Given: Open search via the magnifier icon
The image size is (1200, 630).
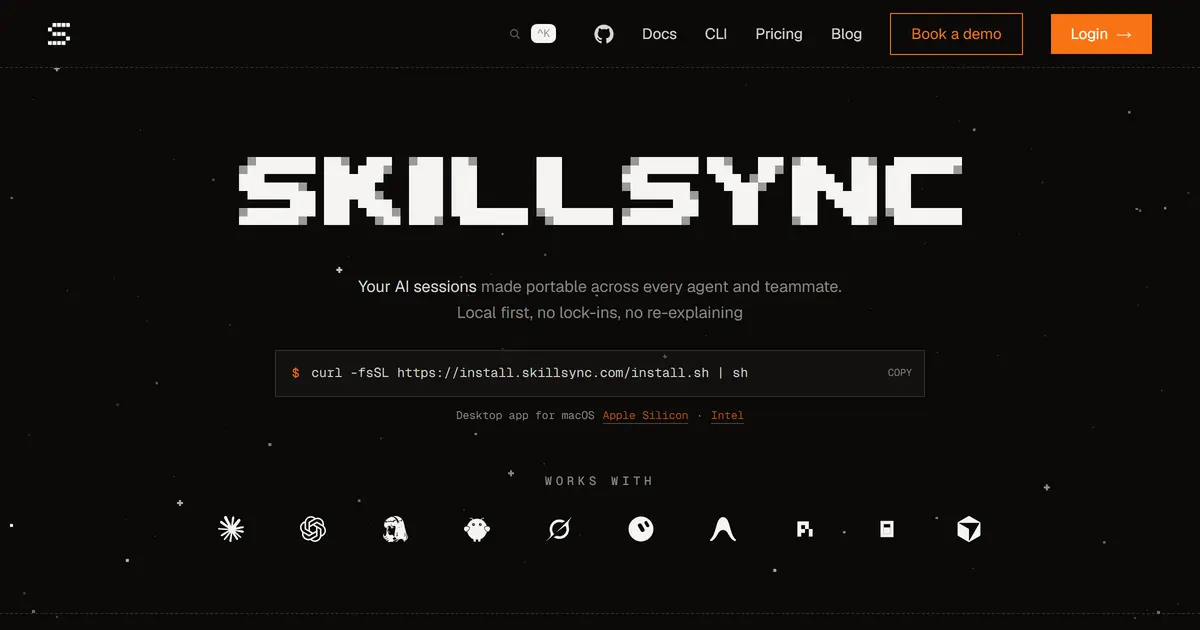Looking at the screenshot, I should (x=515, y=34).
